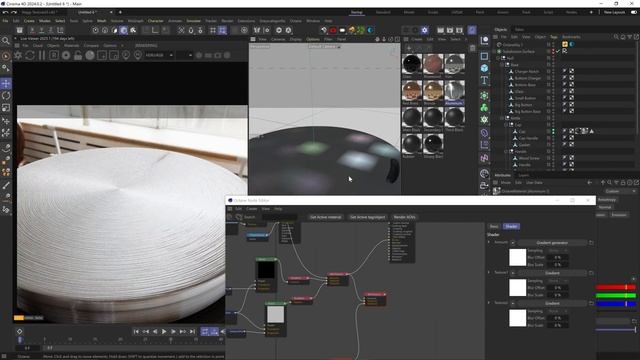Delete material using trash icon in Material Manager
This screenshot has height=360, width=640.
tap(472, 48)
